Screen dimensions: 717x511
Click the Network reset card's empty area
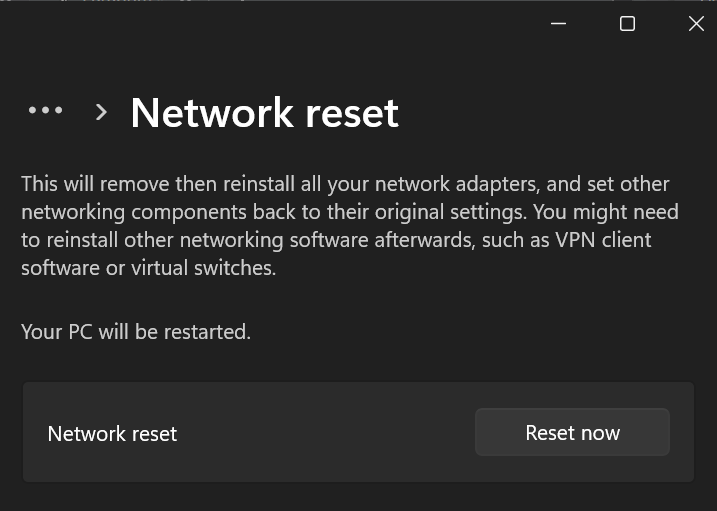point(320,434)
